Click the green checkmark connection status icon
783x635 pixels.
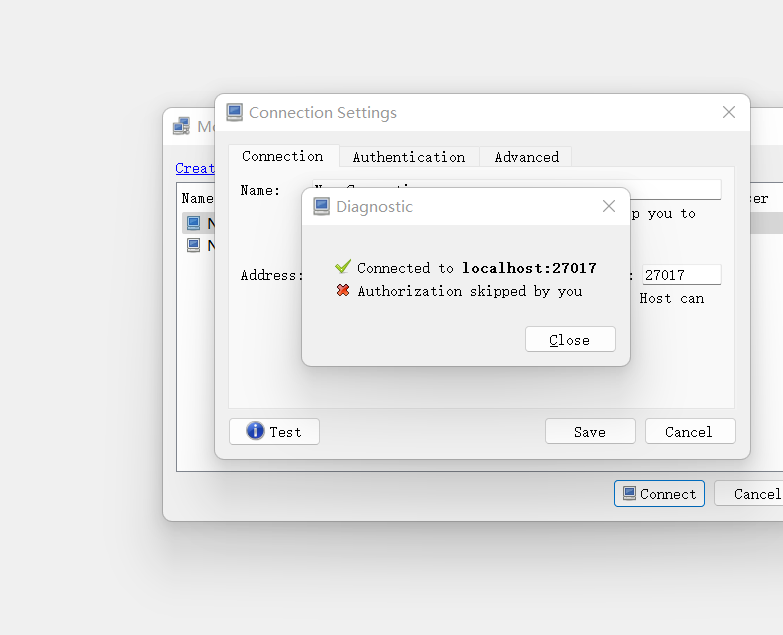(x=343, y=267)
